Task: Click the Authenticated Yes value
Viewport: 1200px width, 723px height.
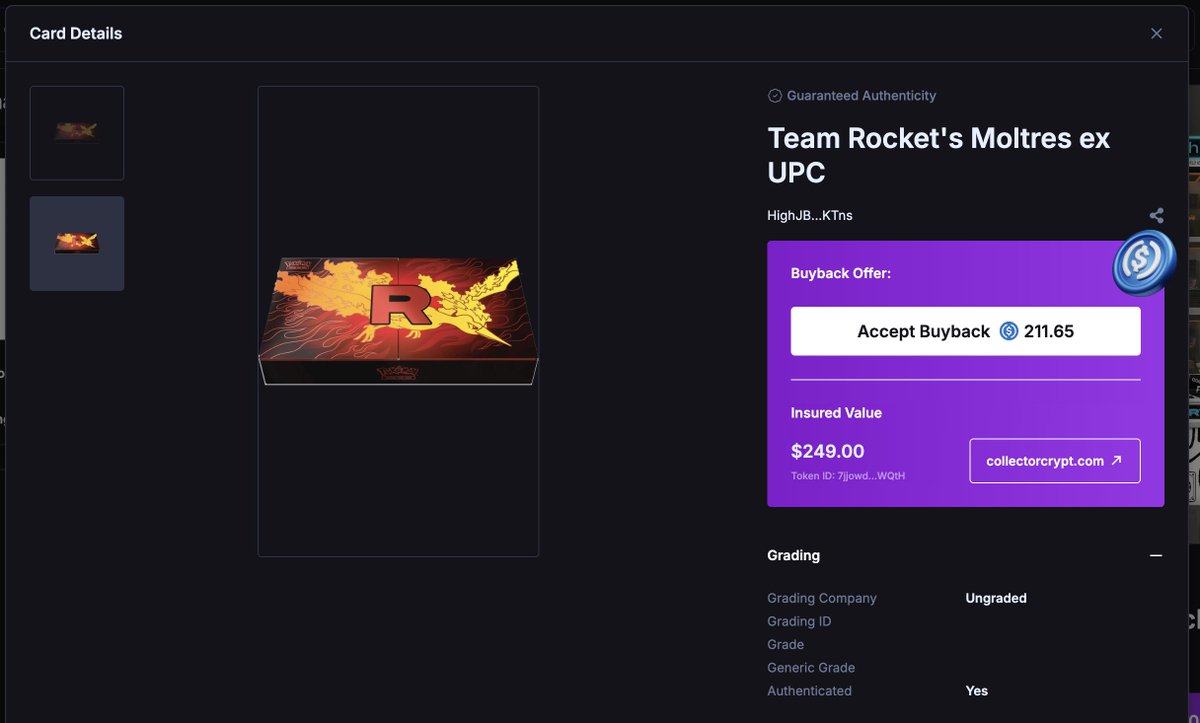Action: pyautogui.click(x=977, y=691)
